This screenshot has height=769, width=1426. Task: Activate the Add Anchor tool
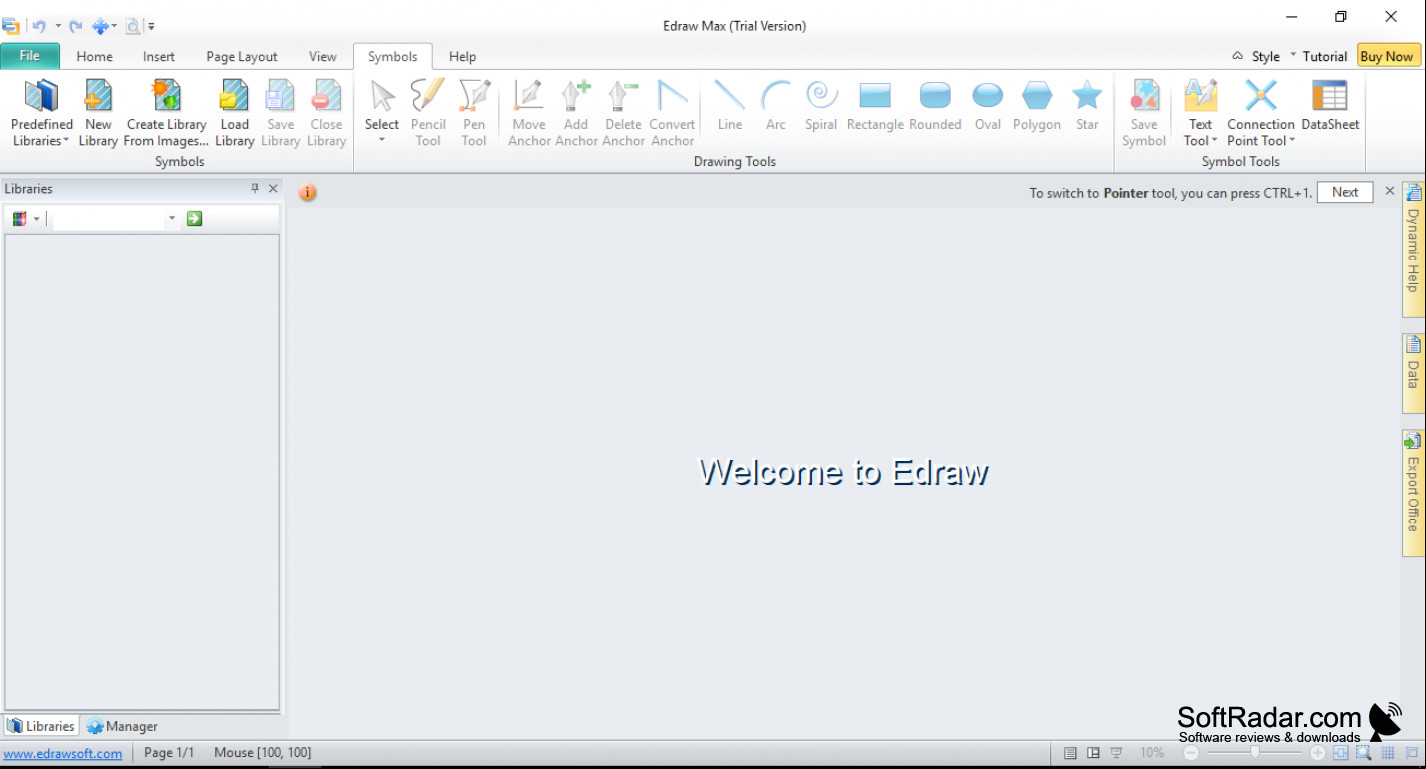coord(576,113)
